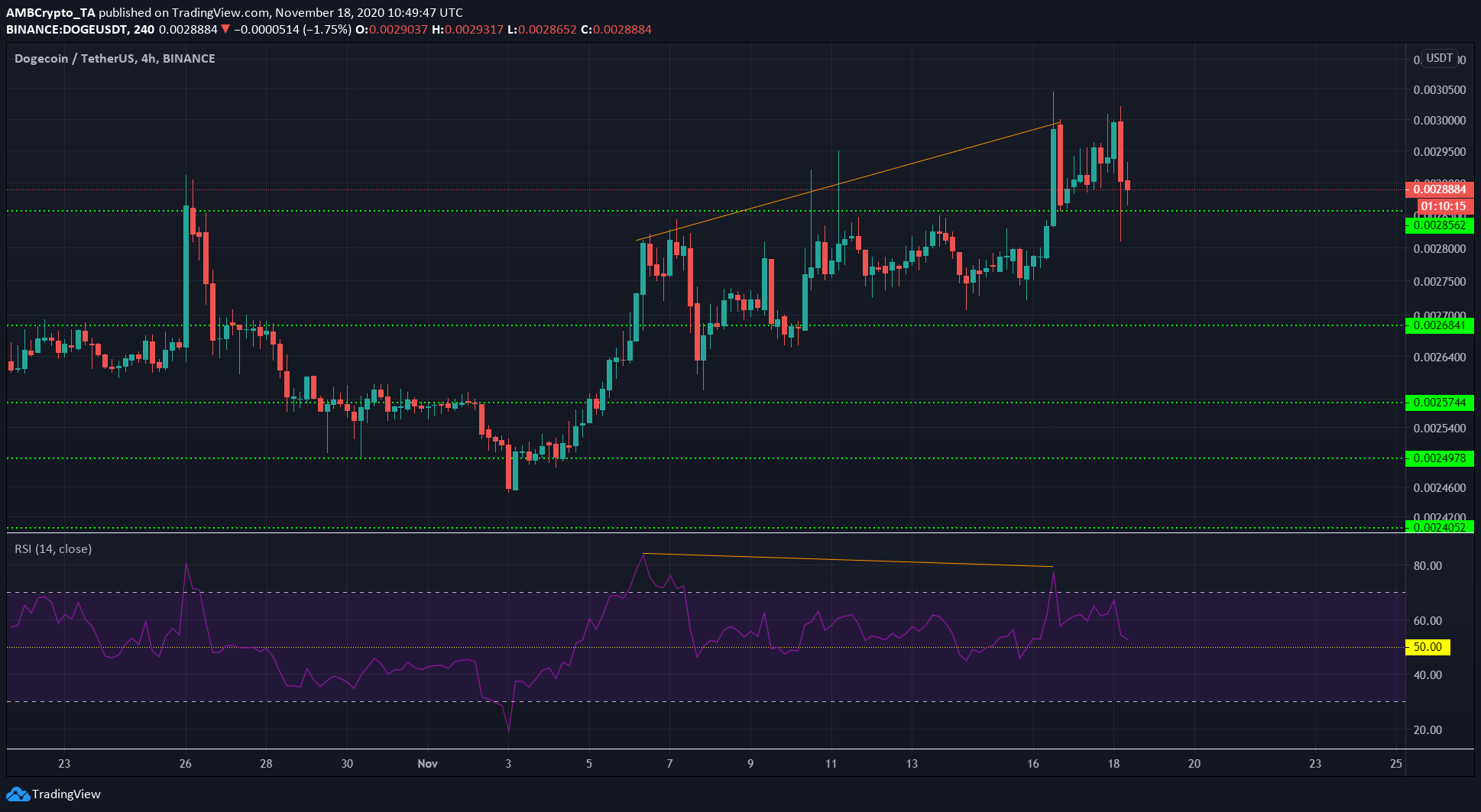Click the yellow 50.00 RSI level label
This screenshot has height=812, width=1481.
click(1428, 647)
